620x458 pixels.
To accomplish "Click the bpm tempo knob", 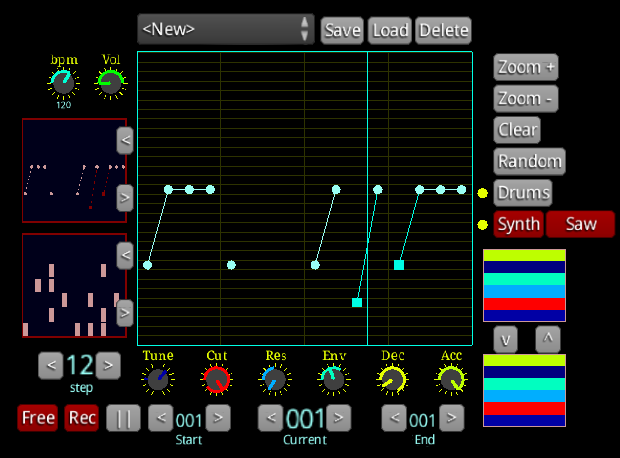I will [x=63, y=82].
